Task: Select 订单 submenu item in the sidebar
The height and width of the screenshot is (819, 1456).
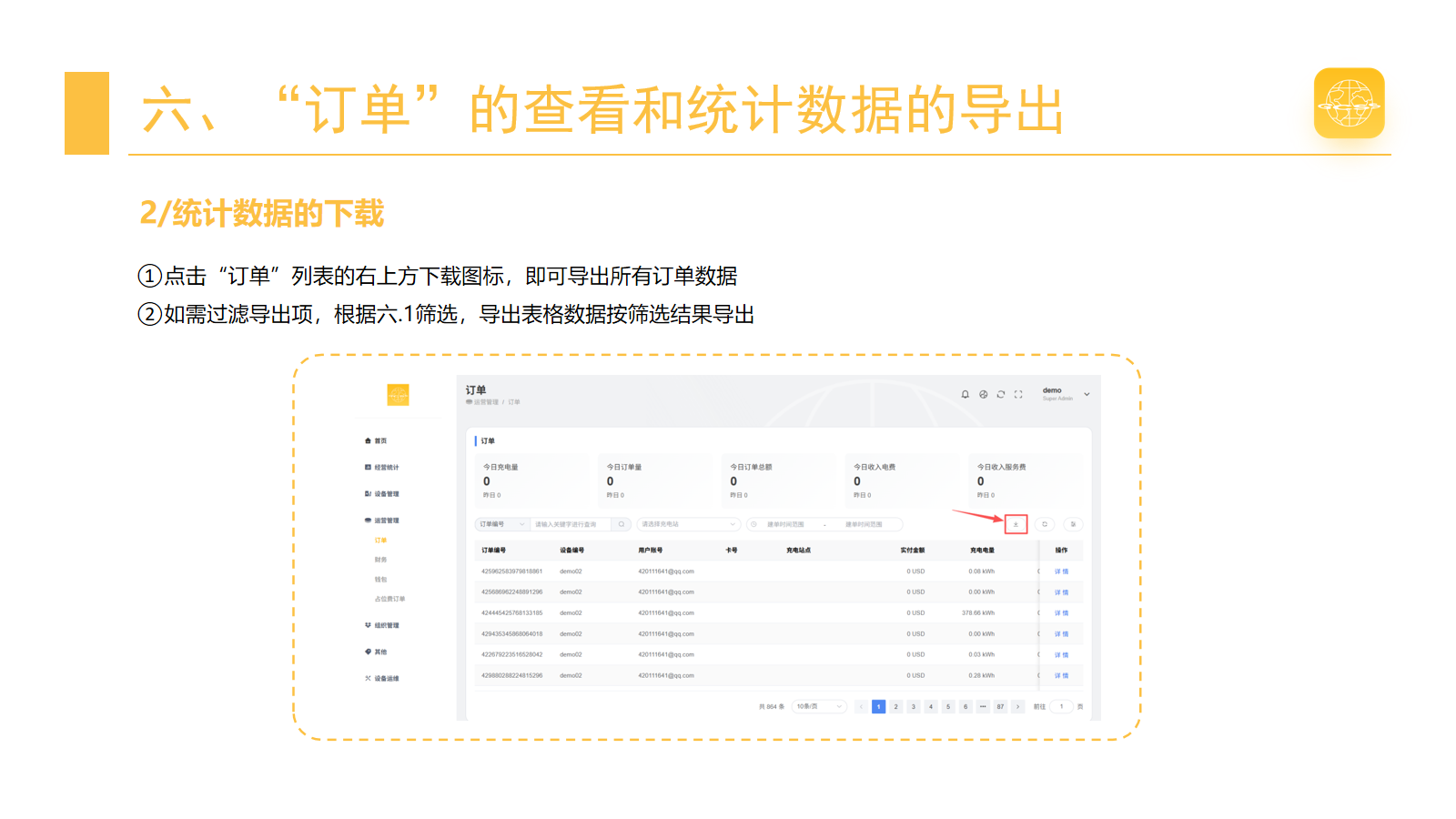Action: tap(380, 541)
